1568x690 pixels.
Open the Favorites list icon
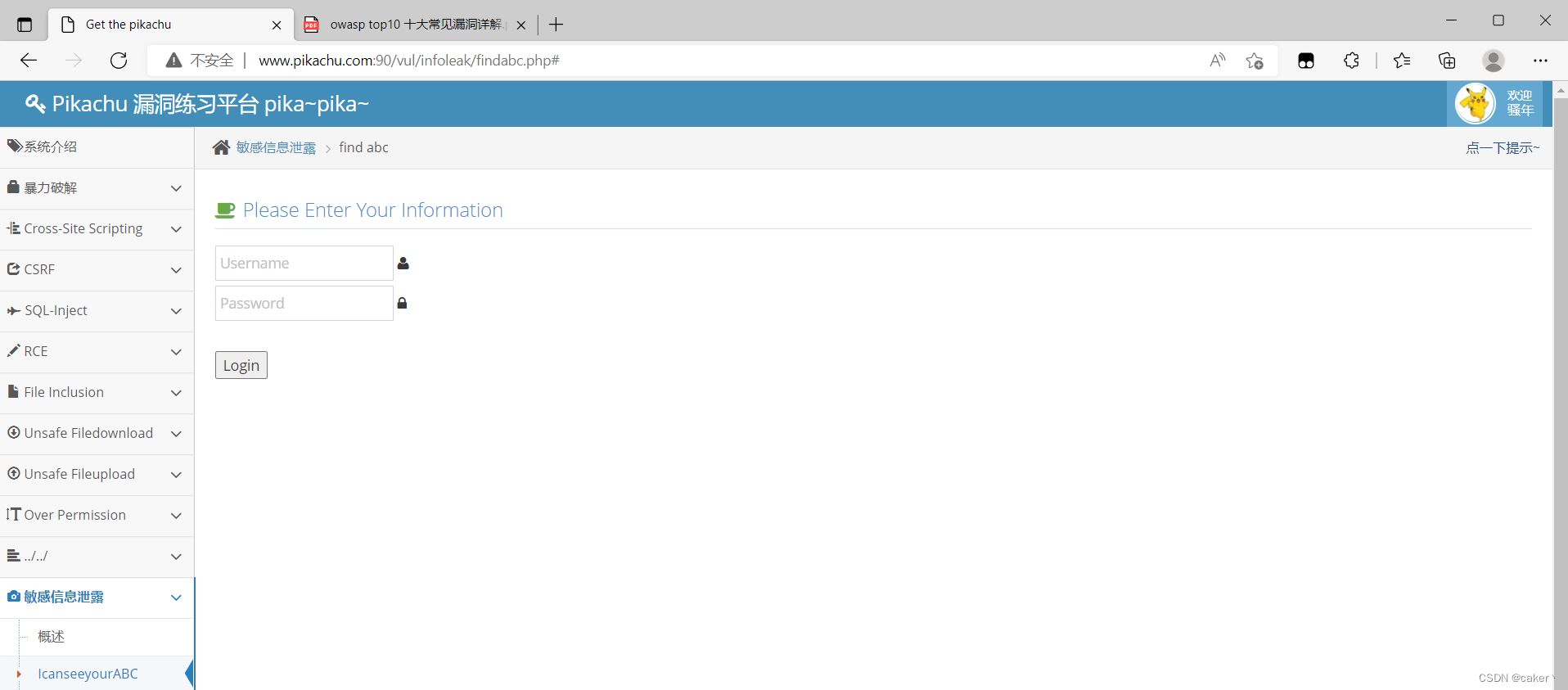click(1402, 61)
